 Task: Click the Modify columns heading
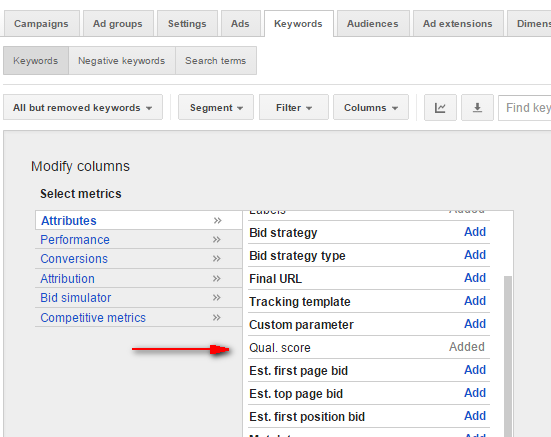[x=80, y=166]
